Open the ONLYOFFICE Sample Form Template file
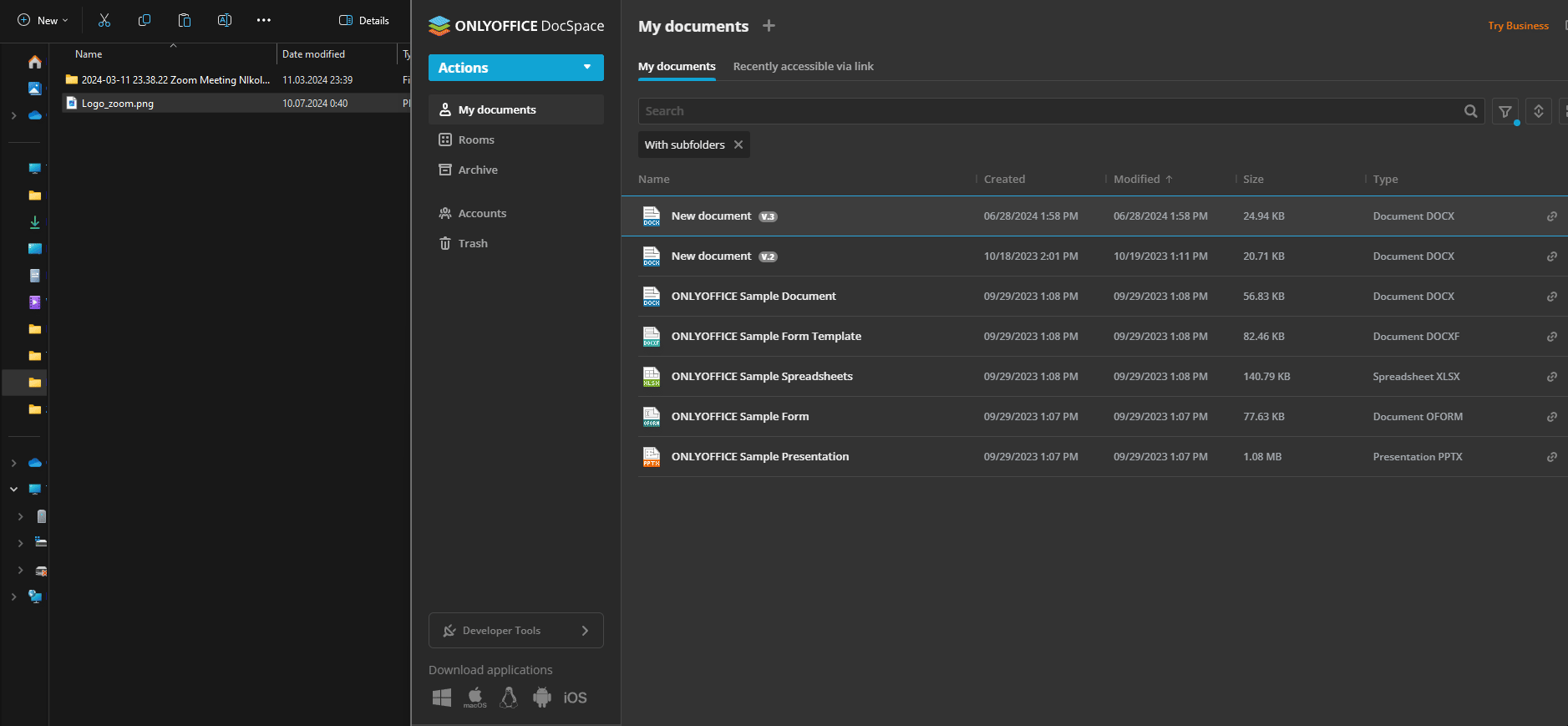This screenshot has width=1568, height=726. point(766,337)
